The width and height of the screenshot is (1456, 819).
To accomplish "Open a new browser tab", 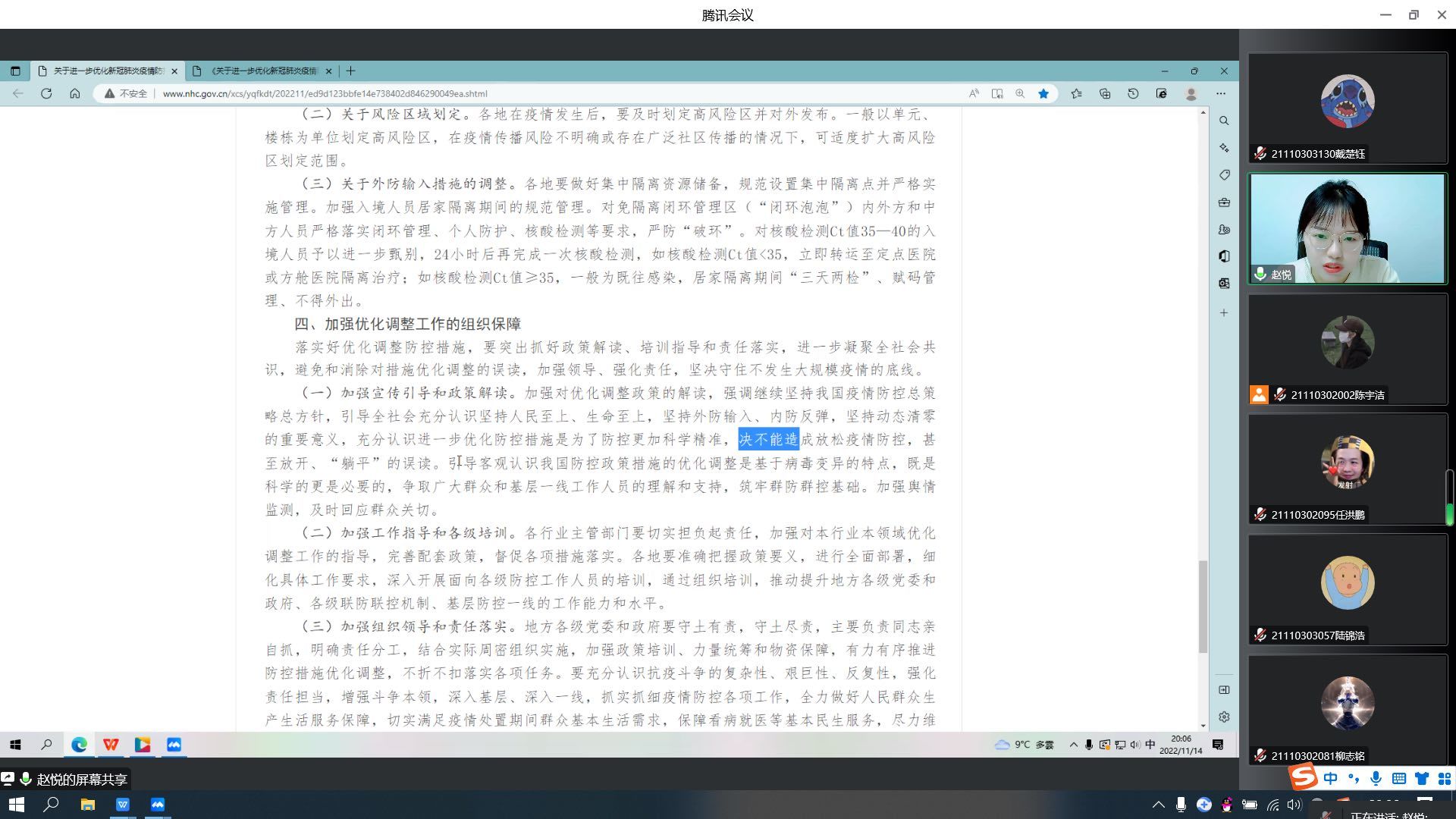I will pos(350,71).
